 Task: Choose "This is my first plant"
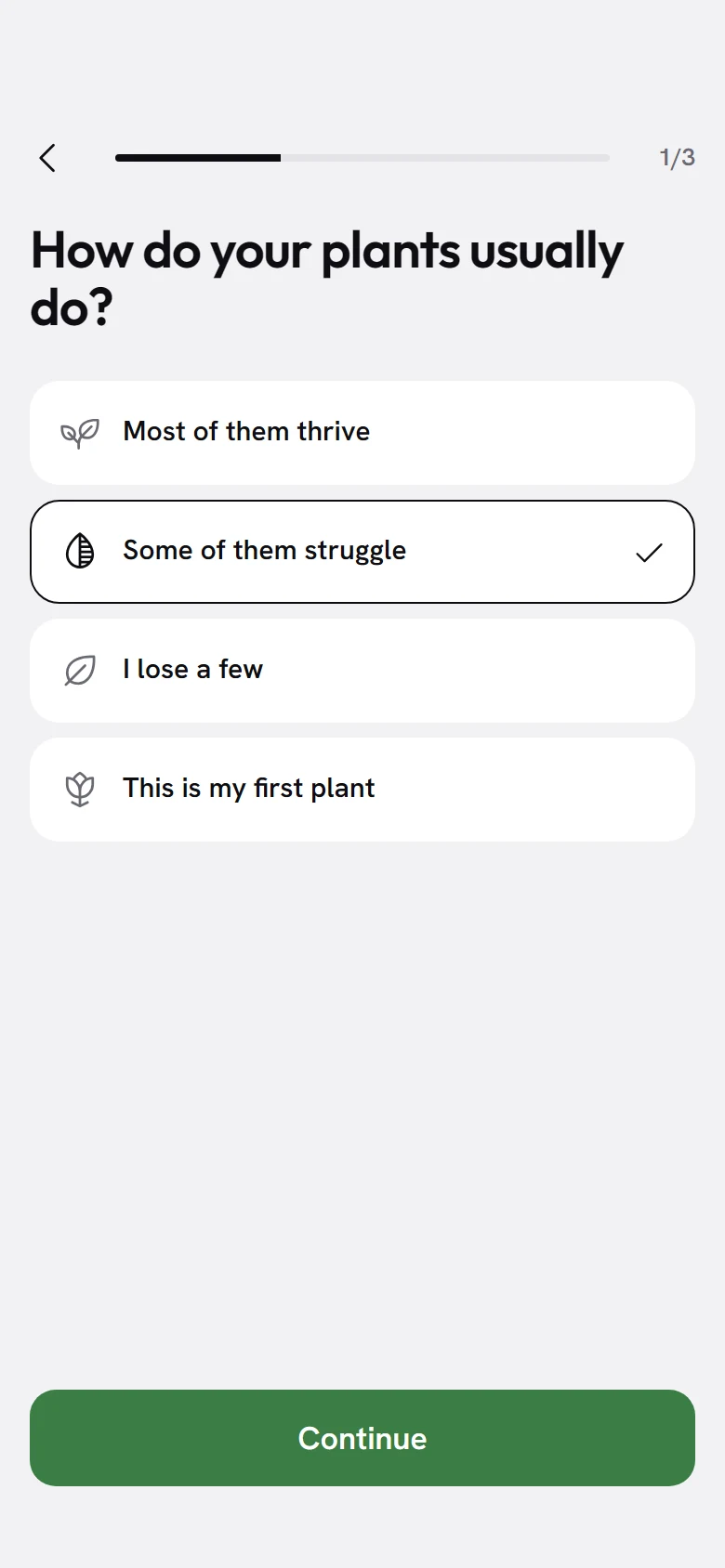pyautogui.click(x=362, y=790)
